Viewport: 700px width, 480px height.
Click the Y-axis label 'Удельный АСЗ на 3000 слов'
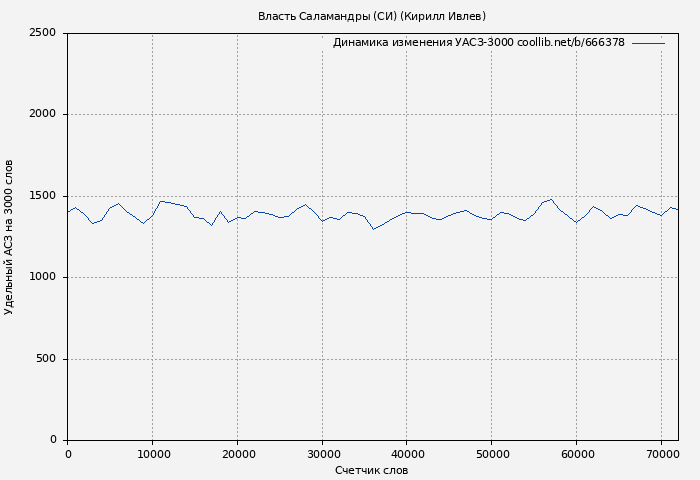[x=9, y=237]
